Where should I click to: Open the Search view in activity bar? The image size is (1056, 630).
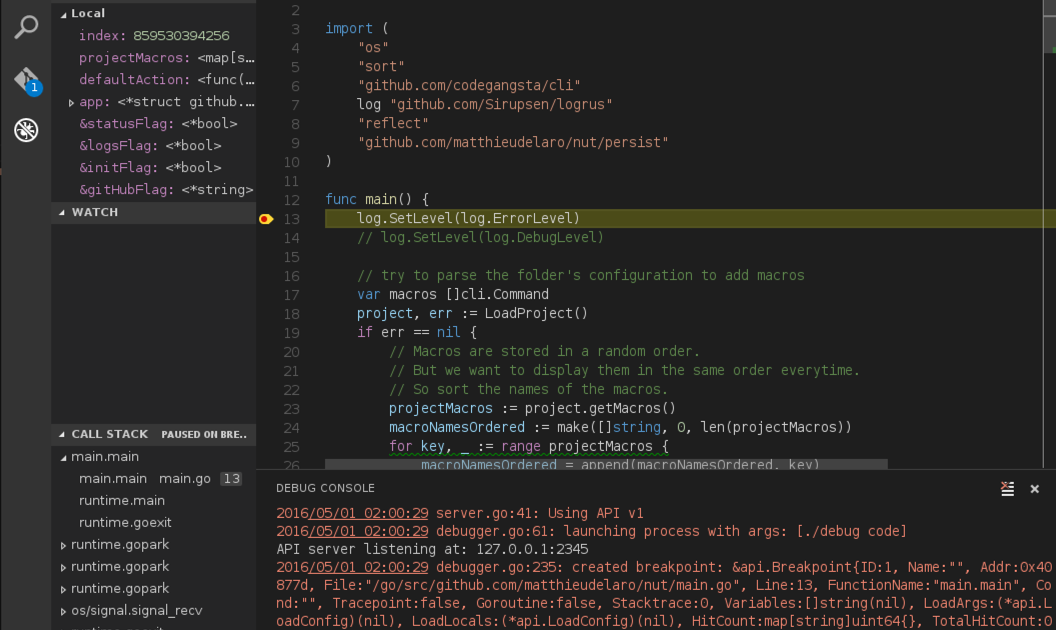tap(26, 27)
